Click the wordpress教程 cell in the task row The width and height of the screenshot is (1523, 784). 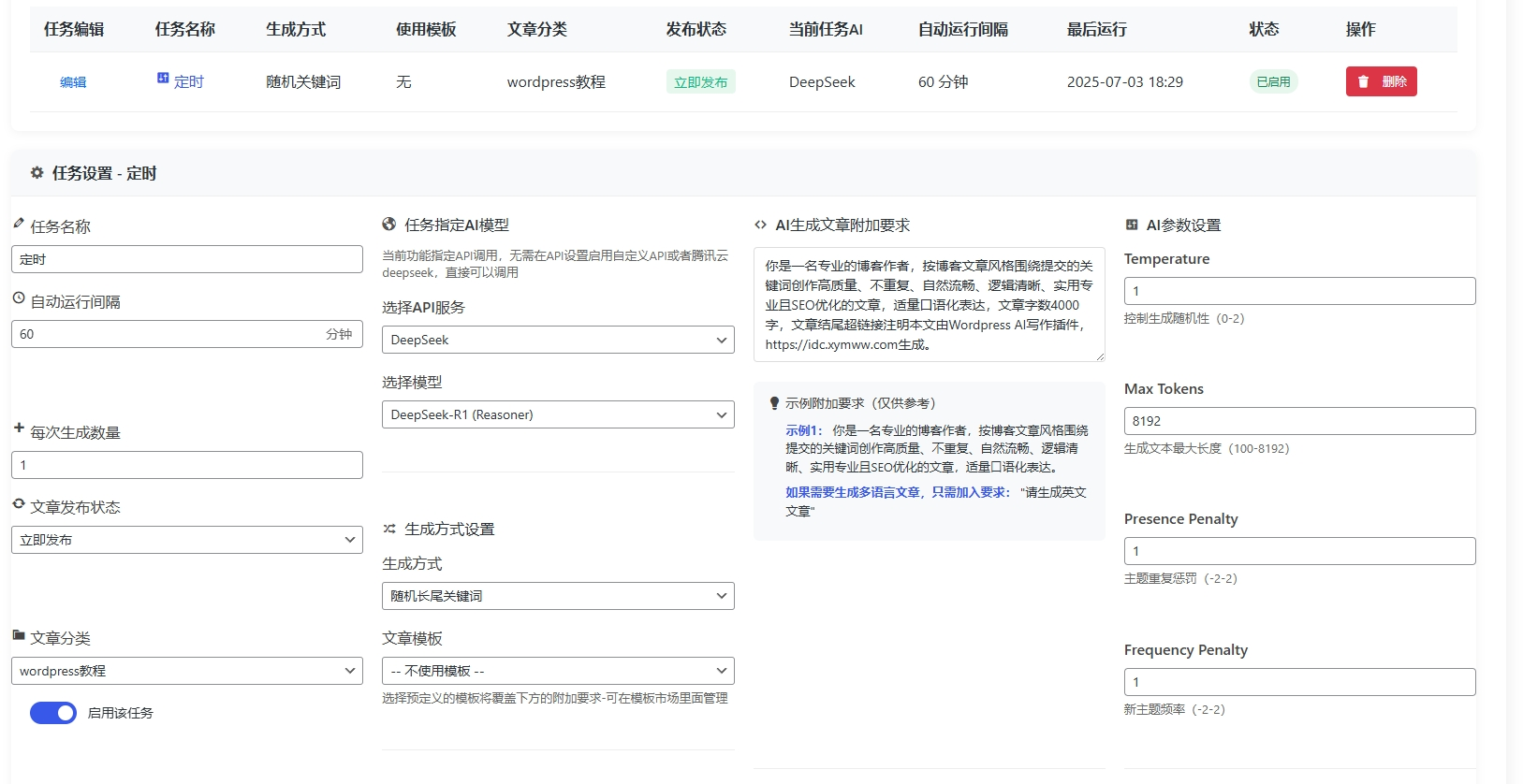(x=556, y=82)
